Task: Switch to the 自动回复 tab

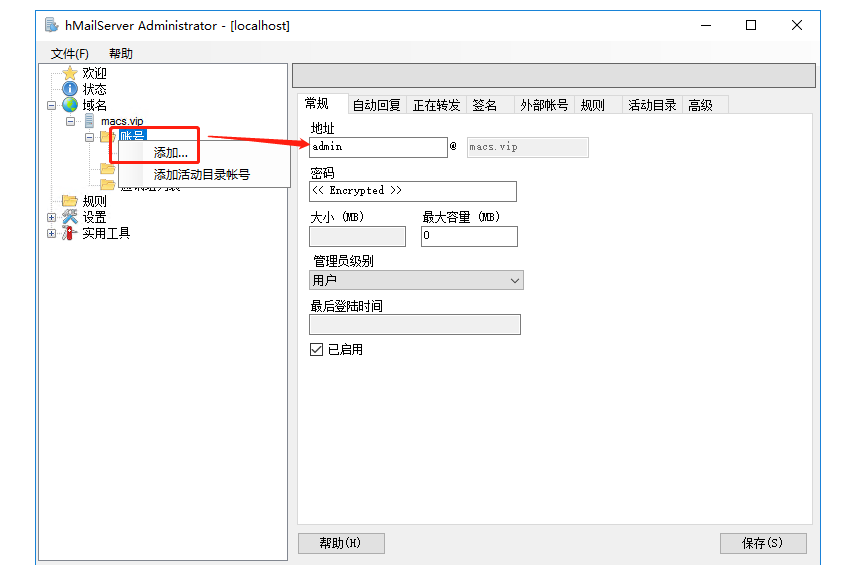Action: [377, 105]
